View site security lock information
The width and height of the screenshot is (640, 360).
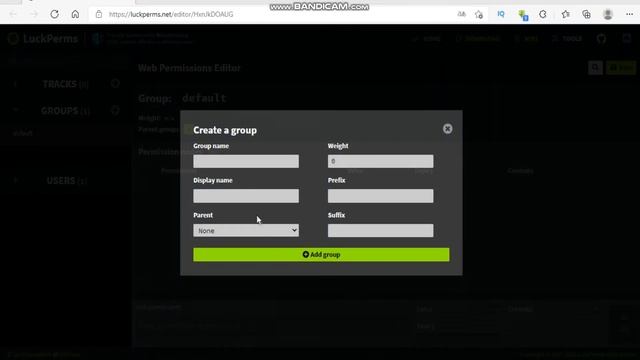click(99, 14)
